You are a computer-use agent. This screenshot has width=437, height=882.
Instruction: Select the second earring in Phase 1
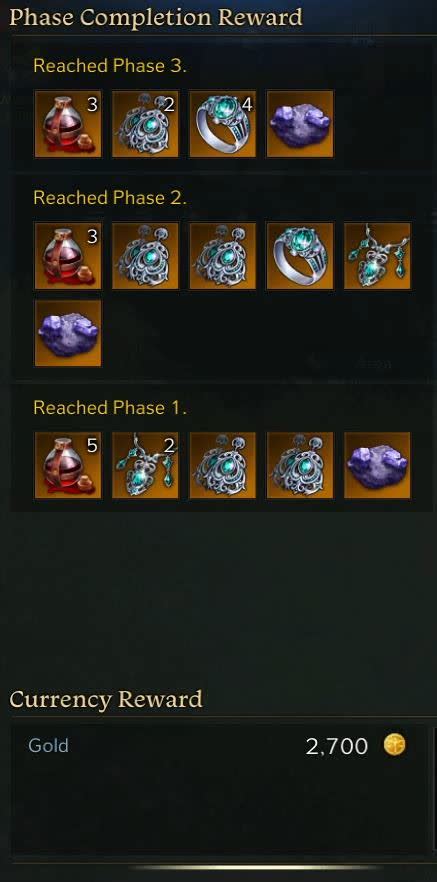[x=300, y=465]
